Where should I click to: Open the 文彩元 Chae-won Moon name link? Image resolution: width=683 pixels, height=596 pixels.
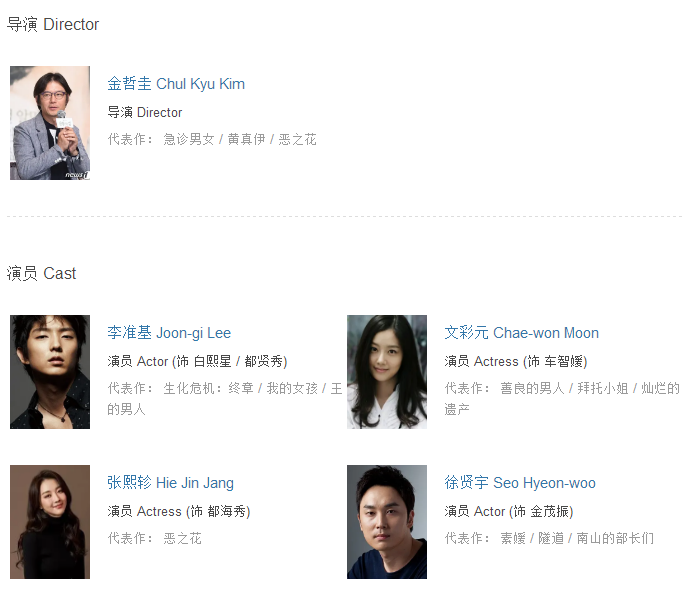(521, 333)
